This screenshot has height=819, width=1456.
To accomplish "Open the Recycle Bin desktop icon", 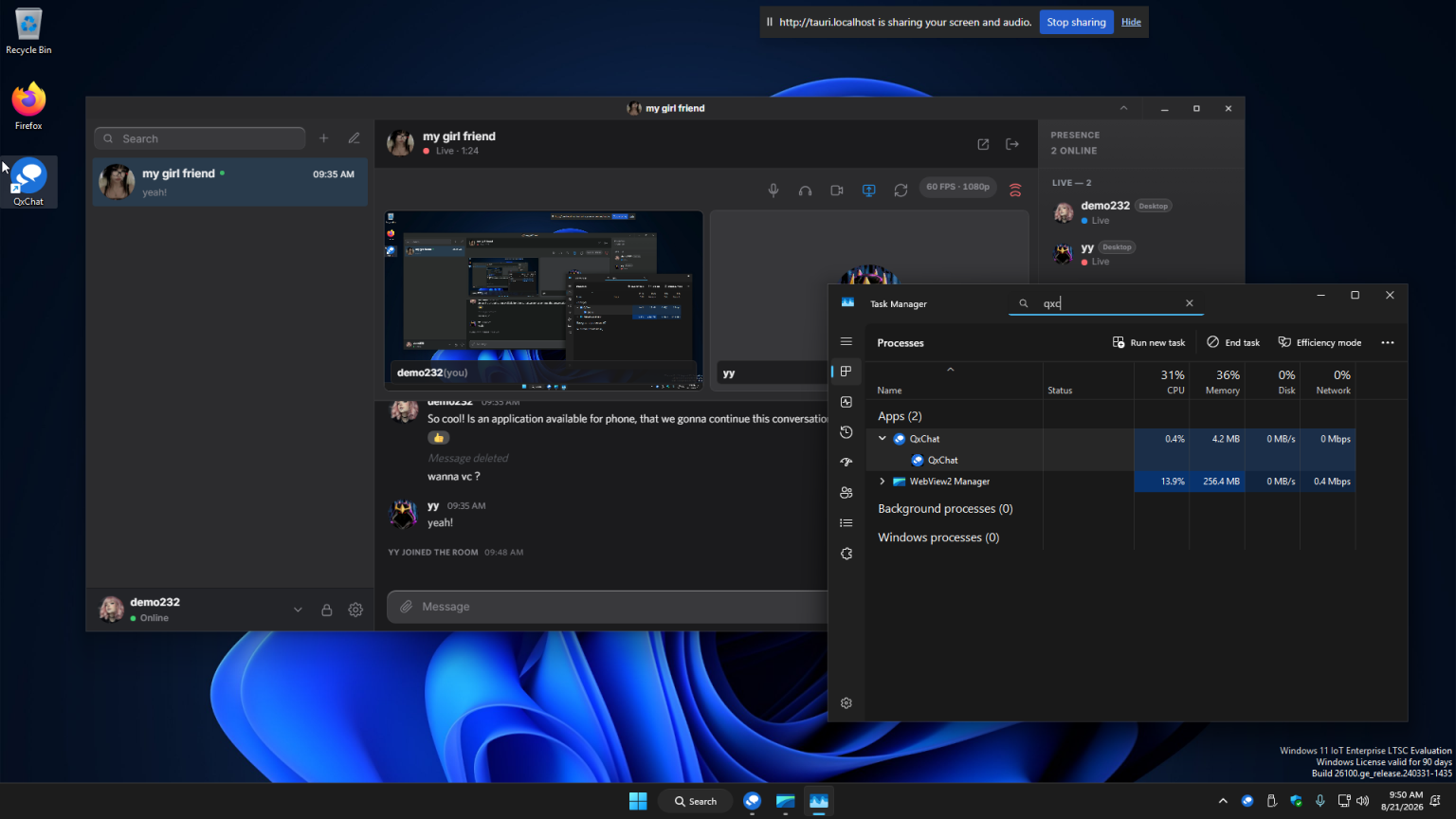I will (28, 31).
